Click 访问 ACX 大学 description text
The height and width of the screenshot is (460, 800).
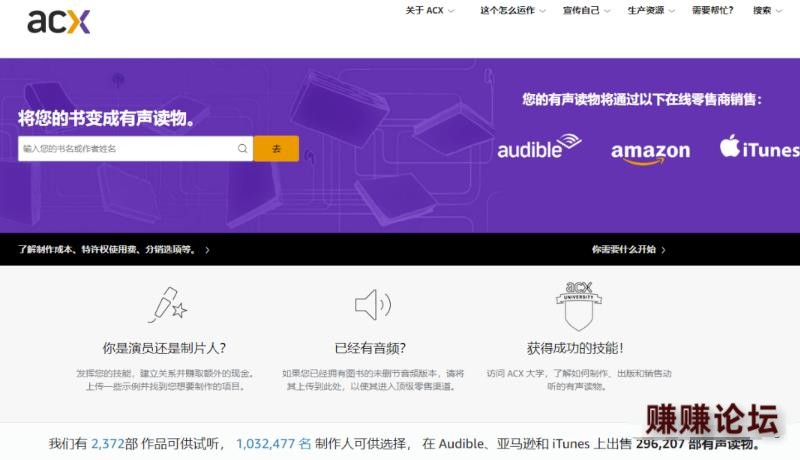click(x=579, y=380)
